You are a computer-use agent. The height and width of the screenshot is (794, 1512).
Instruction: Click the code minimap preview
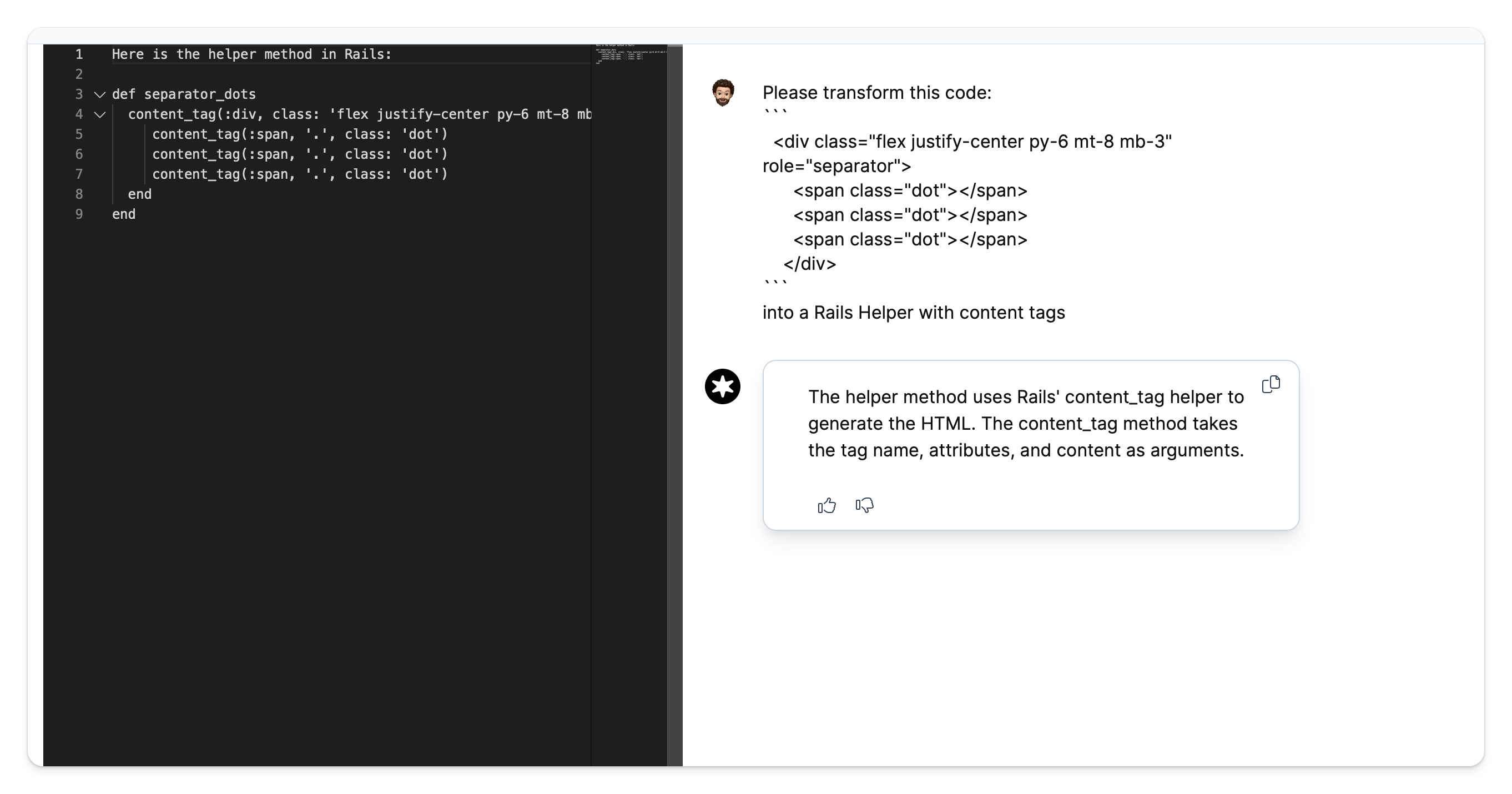(629, 54)
